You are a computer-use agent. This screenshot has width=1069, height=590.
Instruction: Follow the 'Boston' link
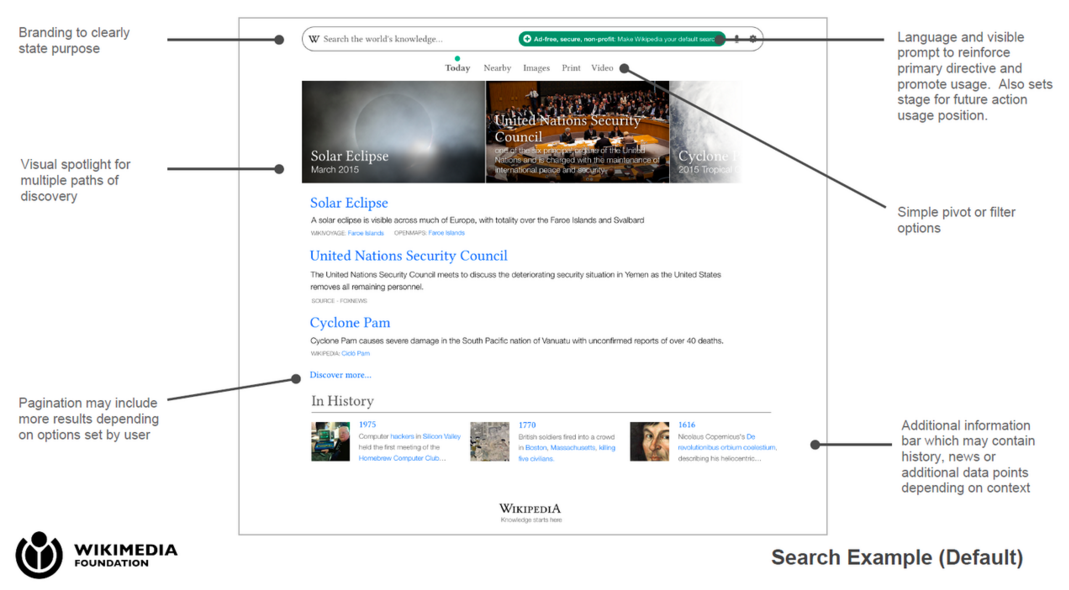(x=536, y=448)
